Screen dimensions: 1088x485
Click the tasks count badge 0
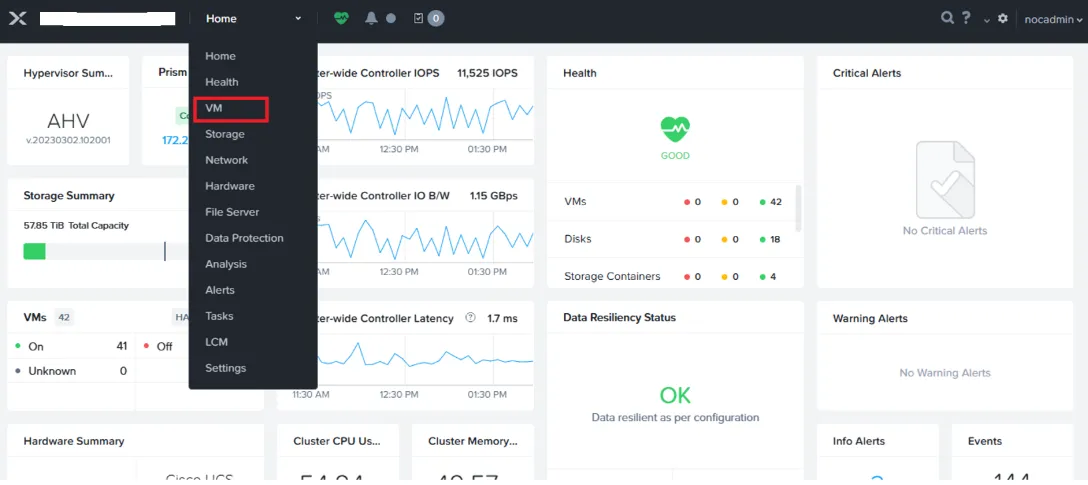[x=436, y=19]
